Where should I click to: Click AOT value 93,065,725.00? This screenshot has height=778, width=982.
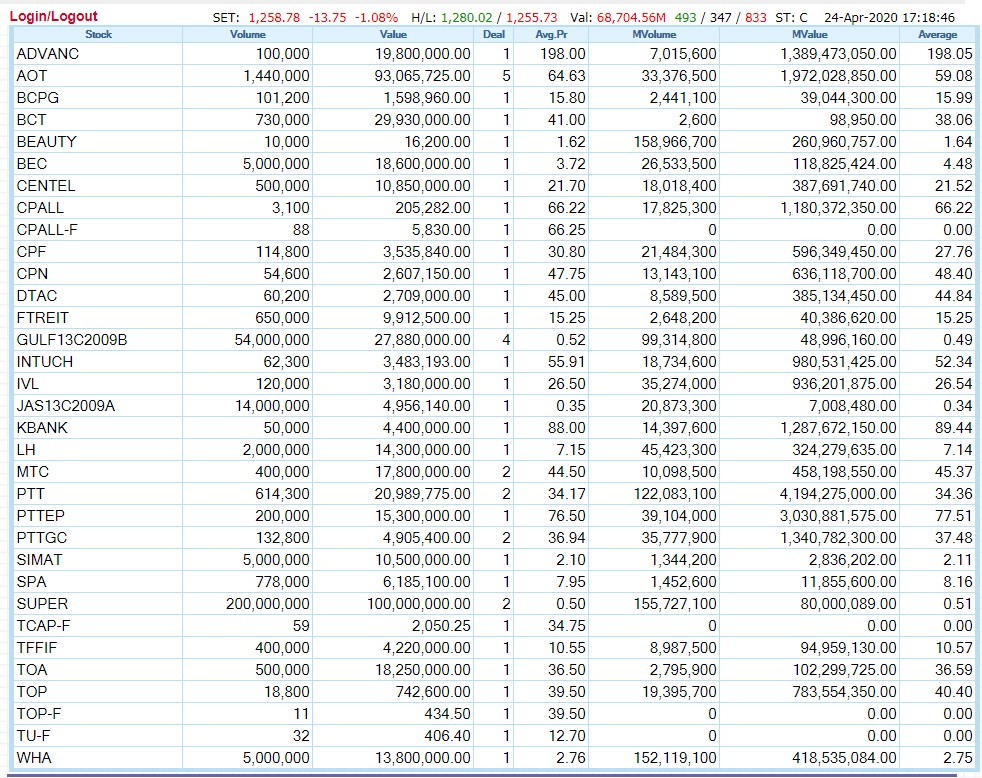[x=423, y=76]
